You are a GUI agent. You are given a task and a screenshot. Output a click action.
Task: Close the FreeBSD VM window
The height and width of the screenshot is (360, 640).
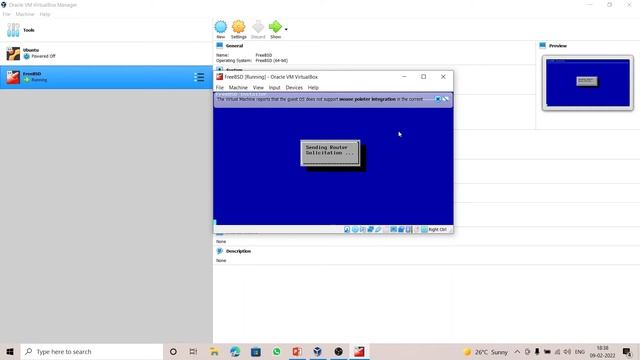[x=443, y=77]
